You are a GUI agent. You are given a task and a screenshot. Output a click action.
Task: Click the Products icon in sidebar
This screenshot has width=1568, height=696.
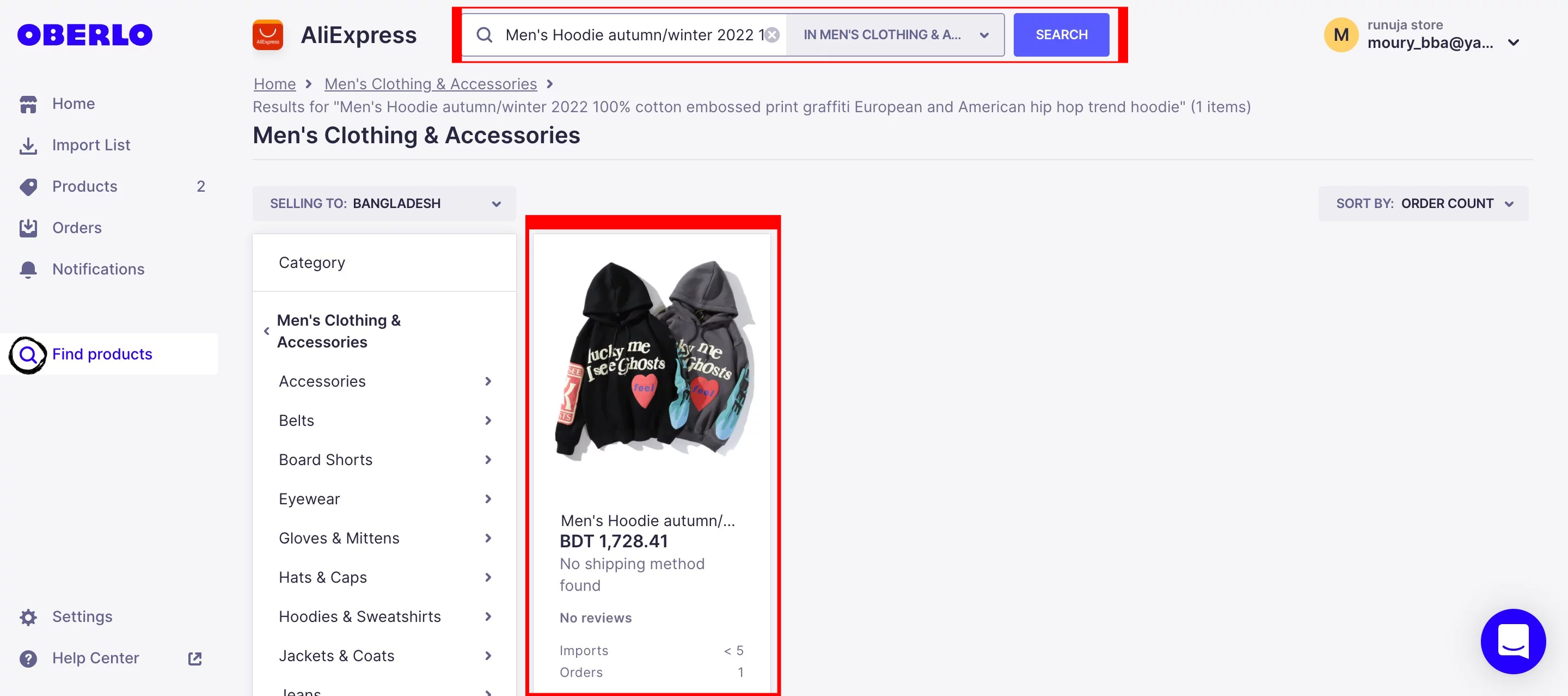(x=29, y=186)
